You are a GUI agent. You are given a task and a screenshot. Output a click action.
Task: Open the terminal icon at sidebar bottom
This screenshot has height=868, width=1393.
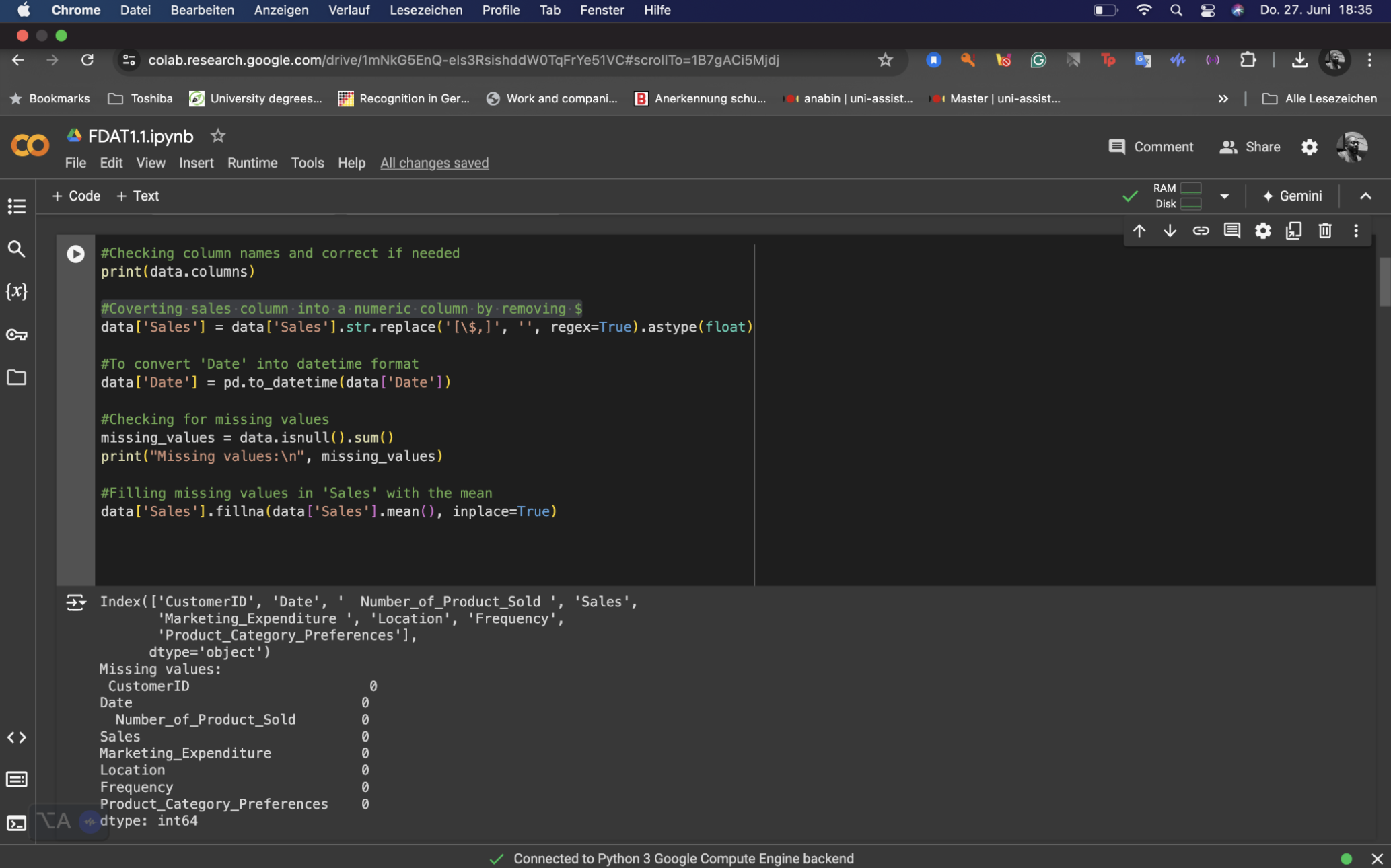16,823
